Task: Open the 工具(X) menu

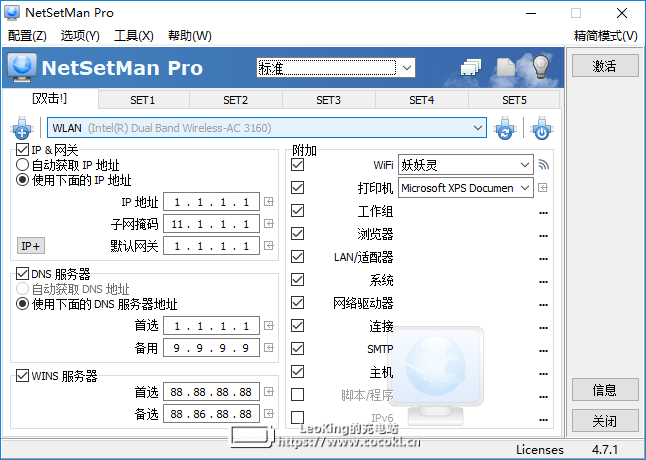Action: tap(133, 36)
